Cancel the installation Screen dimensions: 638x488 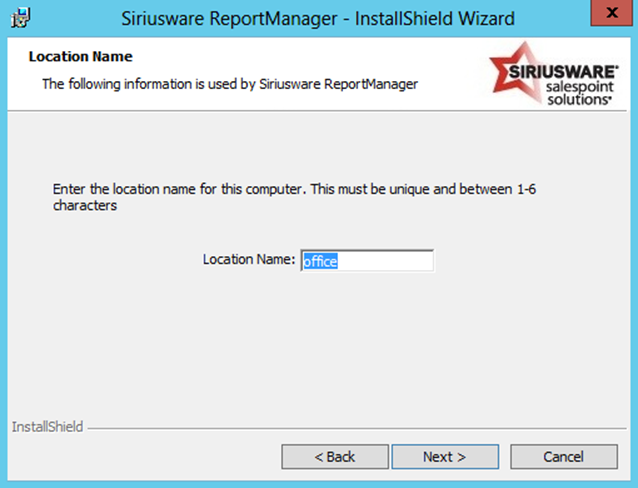(563, 457)
